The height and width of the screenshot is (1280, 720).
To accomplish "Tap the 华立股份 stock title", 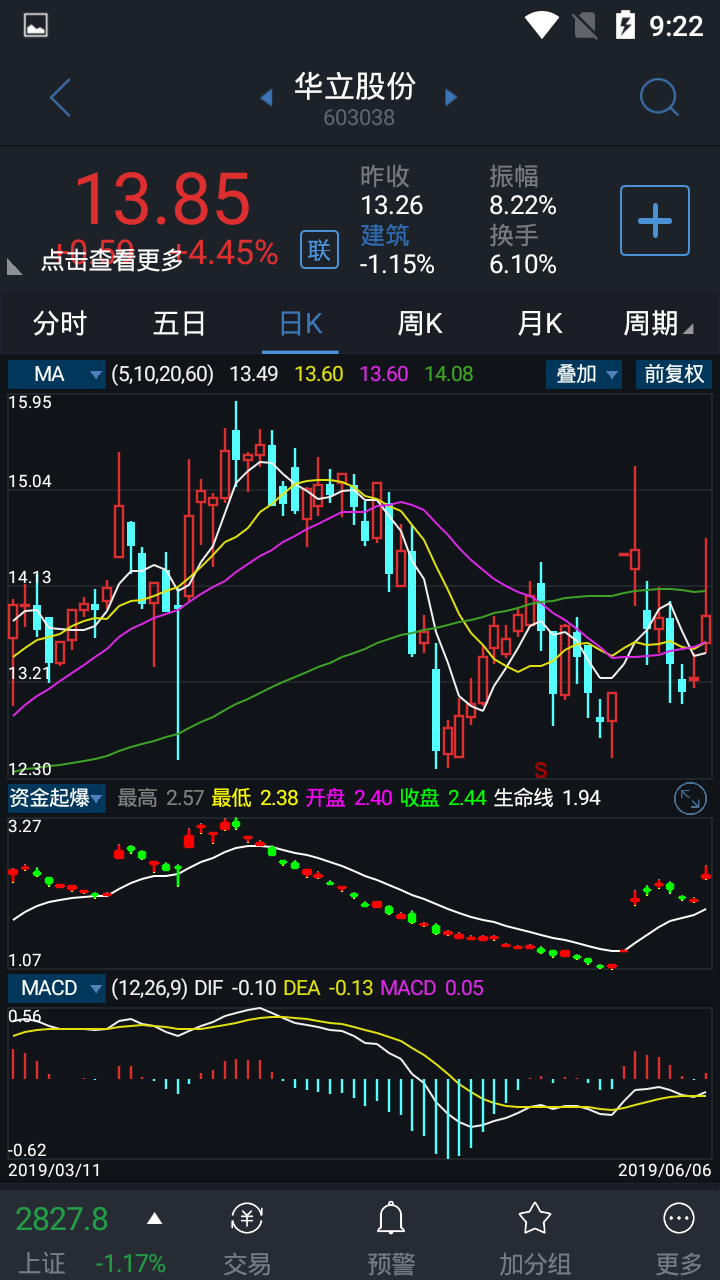I will (354, 86).
